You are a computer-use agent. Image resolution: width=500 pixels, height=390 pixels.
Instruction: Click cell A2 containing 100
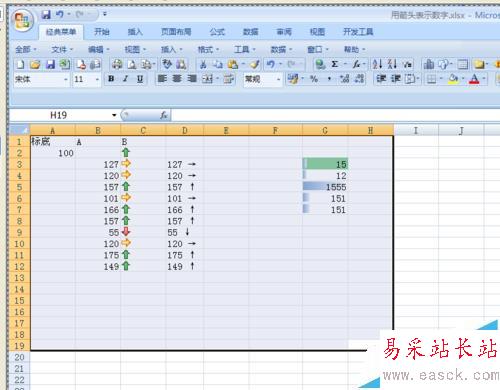53,153
